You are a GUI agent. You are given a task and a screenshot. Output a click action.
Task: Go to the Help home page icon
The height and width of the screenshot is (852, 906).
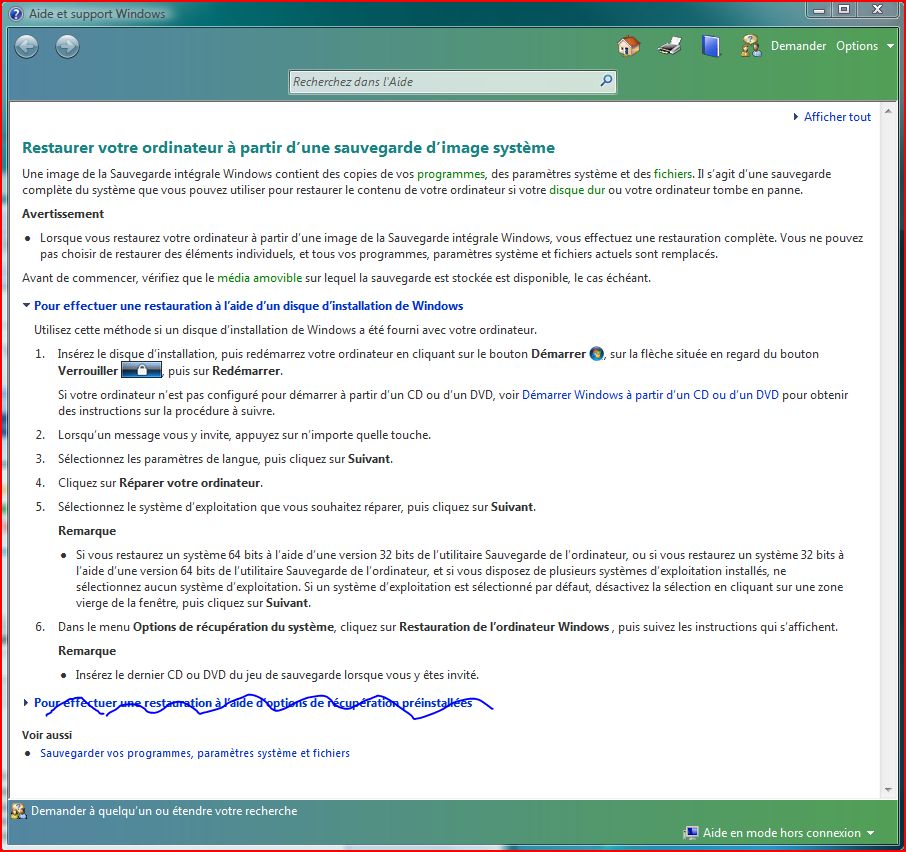pos(628,46)
